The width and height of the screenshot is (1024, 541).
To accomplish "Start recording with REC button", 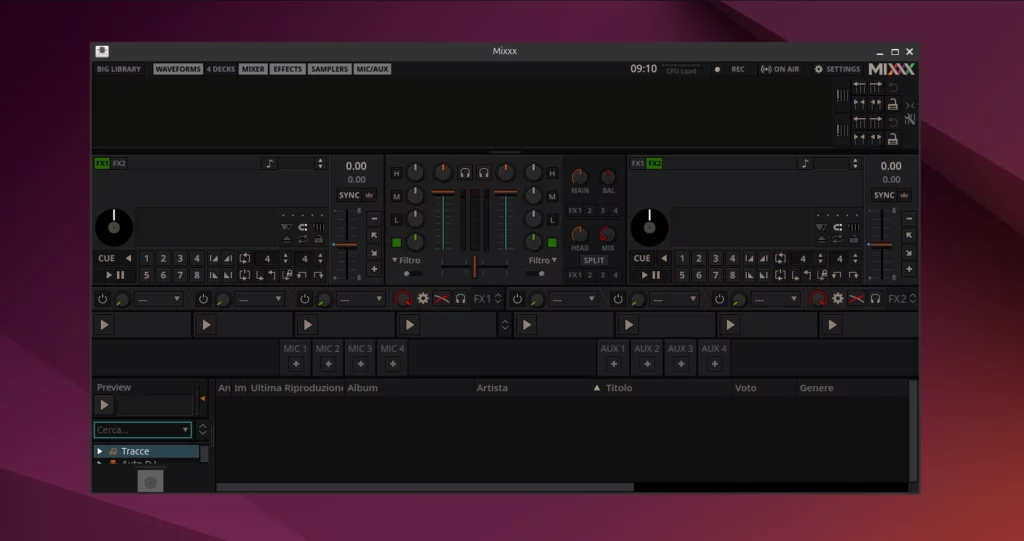I will click(x=730, y=69).
